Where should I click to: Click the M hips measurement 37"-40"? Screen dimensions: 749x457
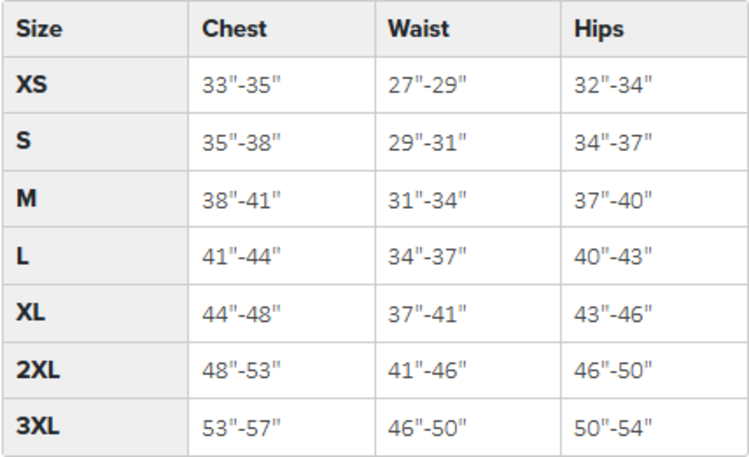pos(613,199)
